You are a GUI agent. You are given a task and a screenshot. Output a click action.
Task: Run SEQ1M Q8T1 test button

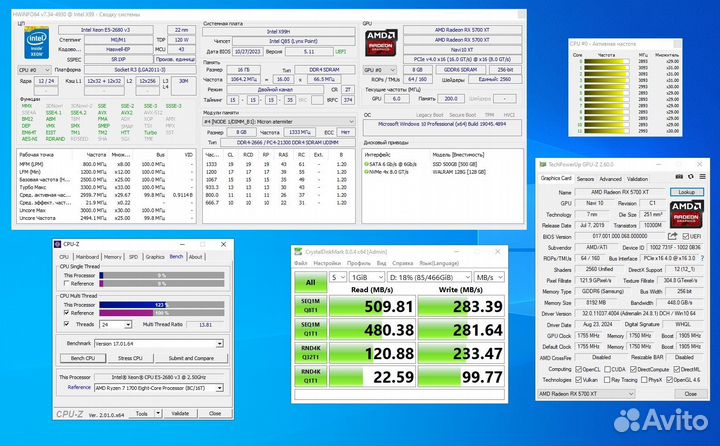pyautogui.click(x=310, y=306)
